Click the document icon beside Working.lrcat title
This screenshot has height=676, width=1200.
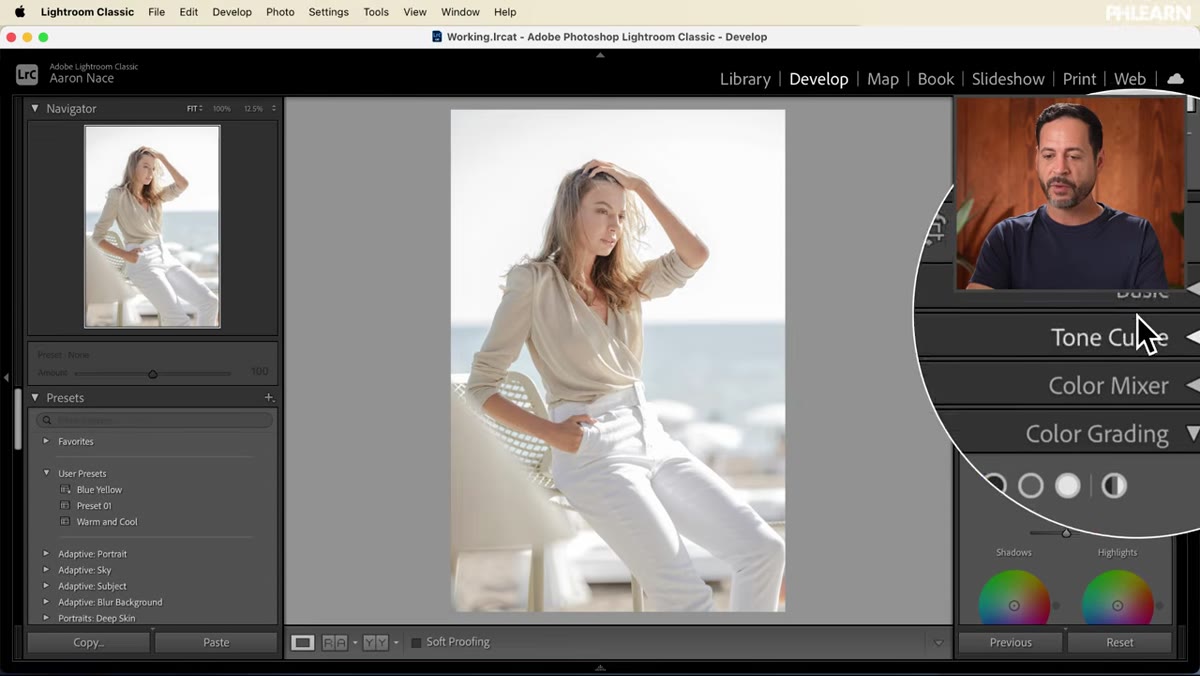pos(437,37)
